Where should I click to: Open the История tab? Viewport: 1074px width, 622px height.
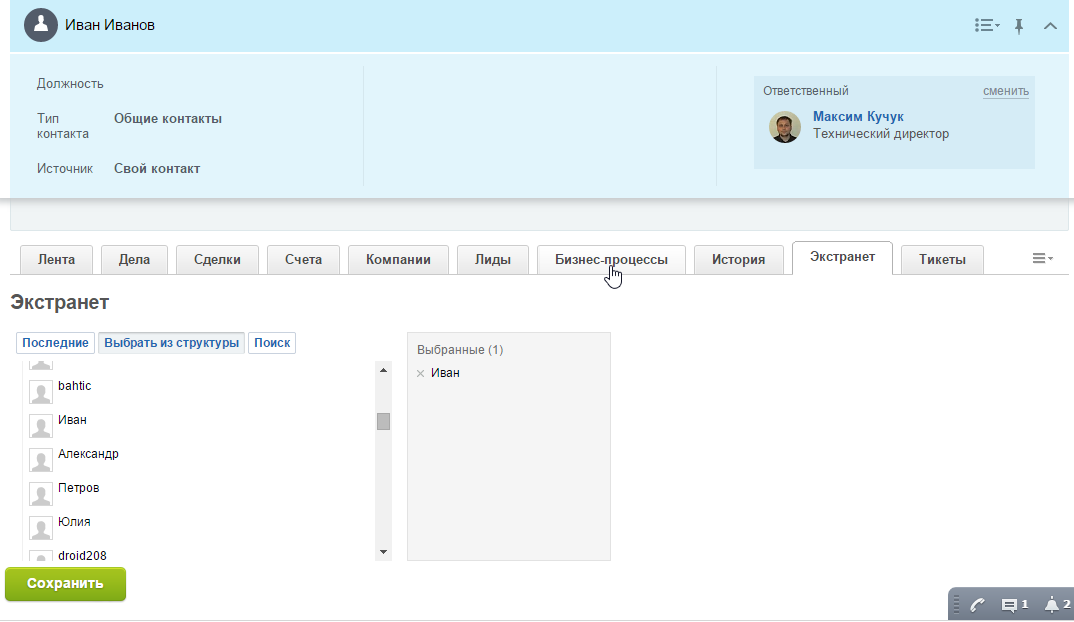tap(738, 258)
